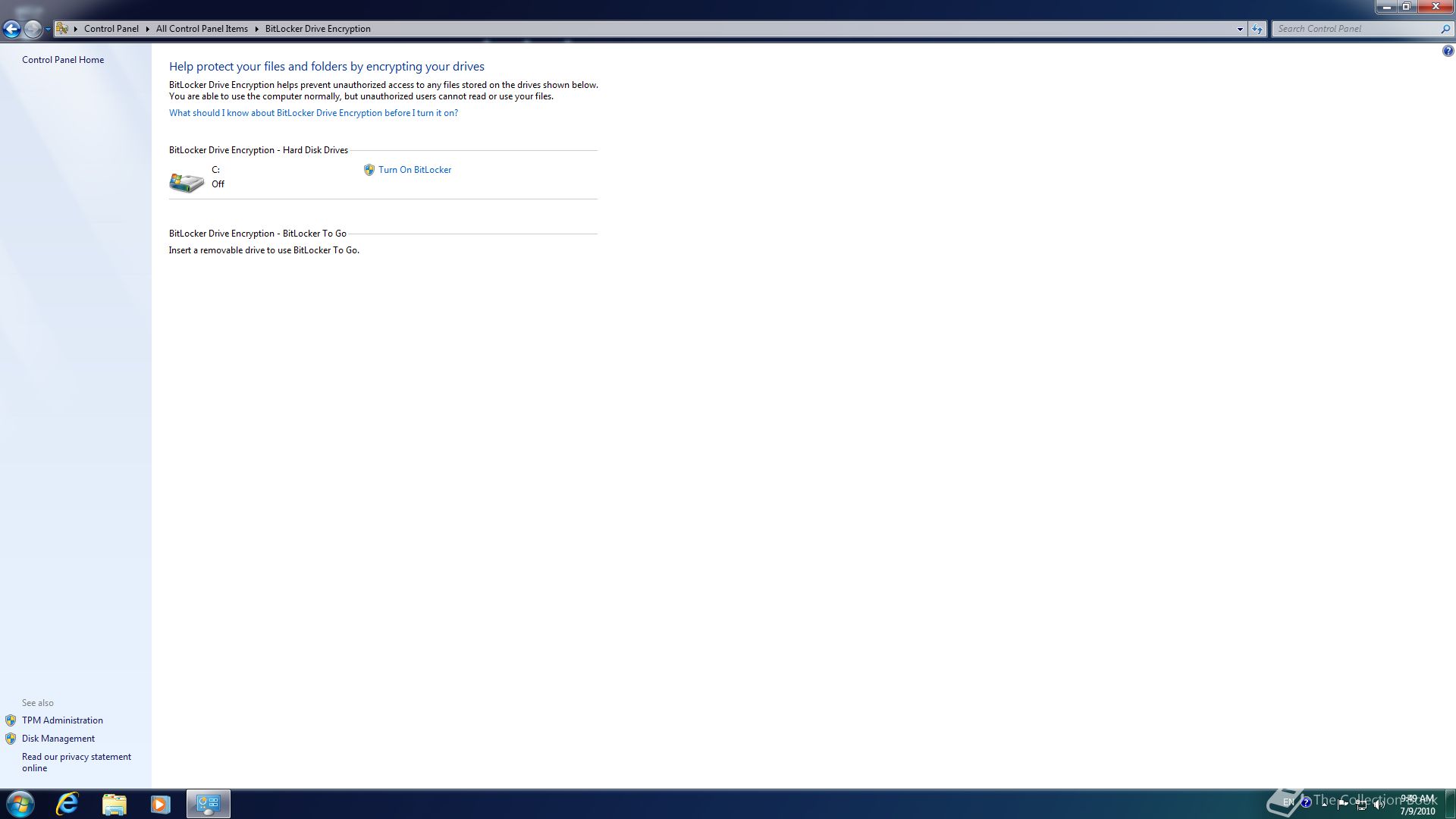The height and width of the screenshot is (819, 1456).
Task: Restore down the Control Panel window
Action: (1406, 6)
